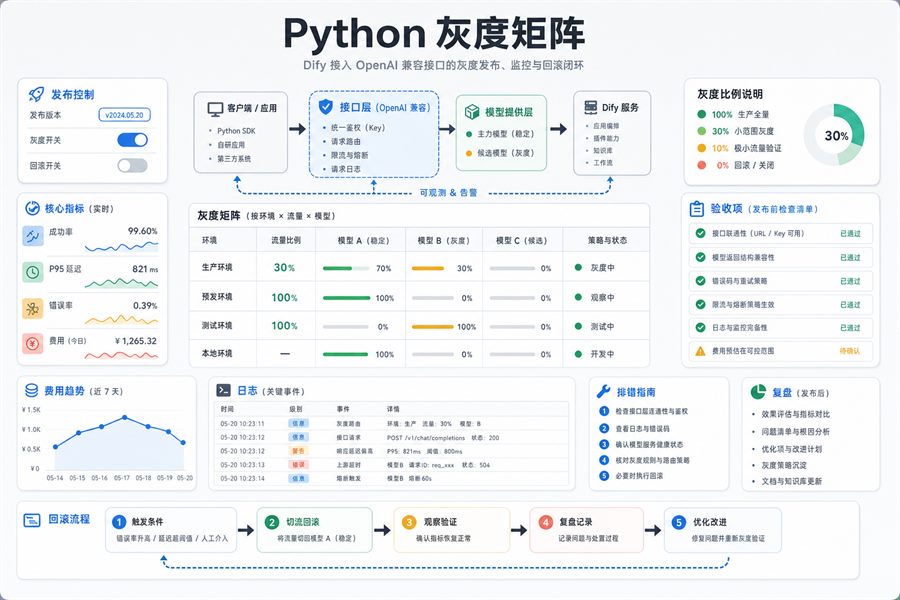Screen dimensions: 900x600
Task: Click the green status dot beside 观察中
Action: coord(578,297)
